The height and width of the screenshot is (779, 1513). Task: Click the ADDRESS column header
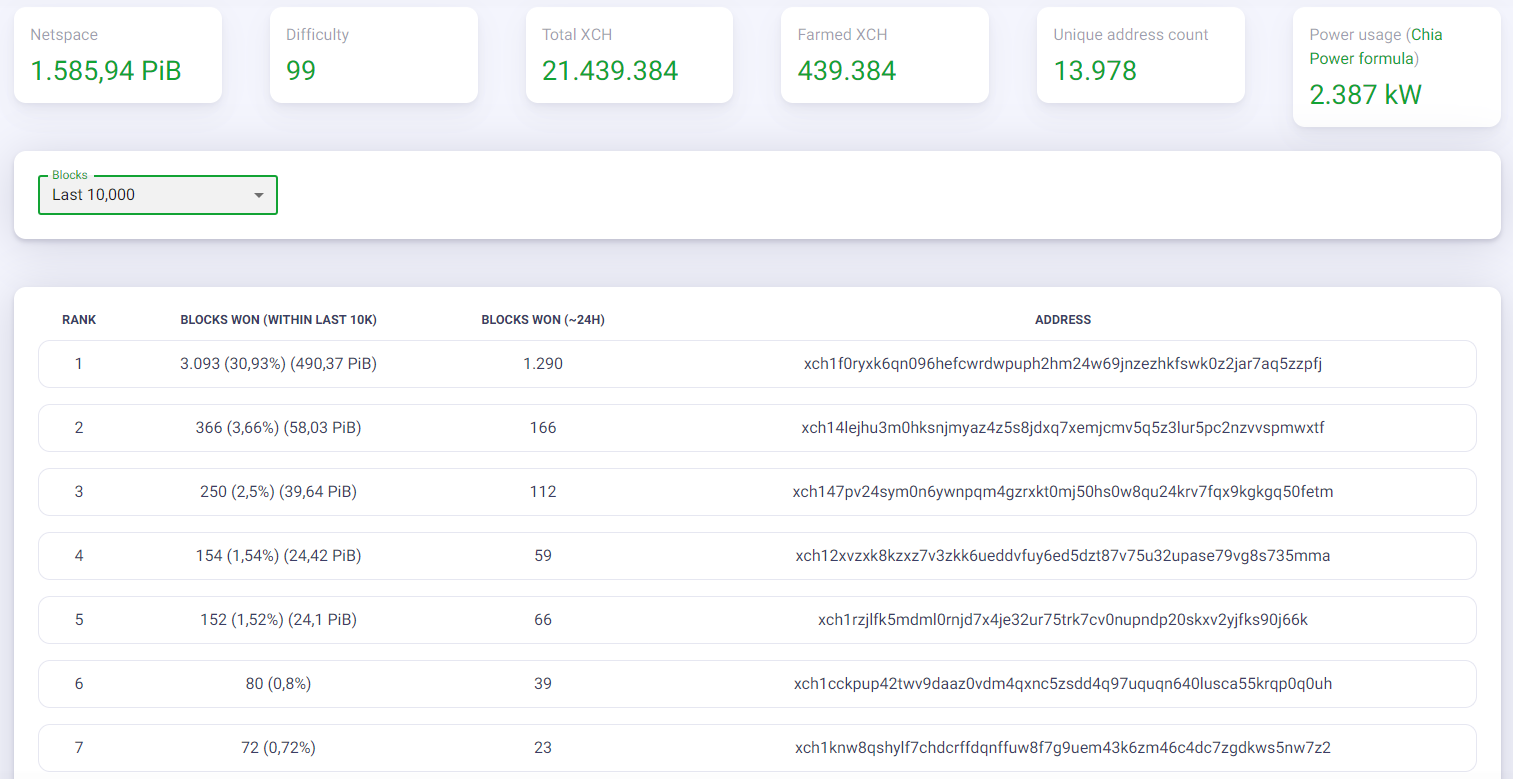(x=1063, y=320)
